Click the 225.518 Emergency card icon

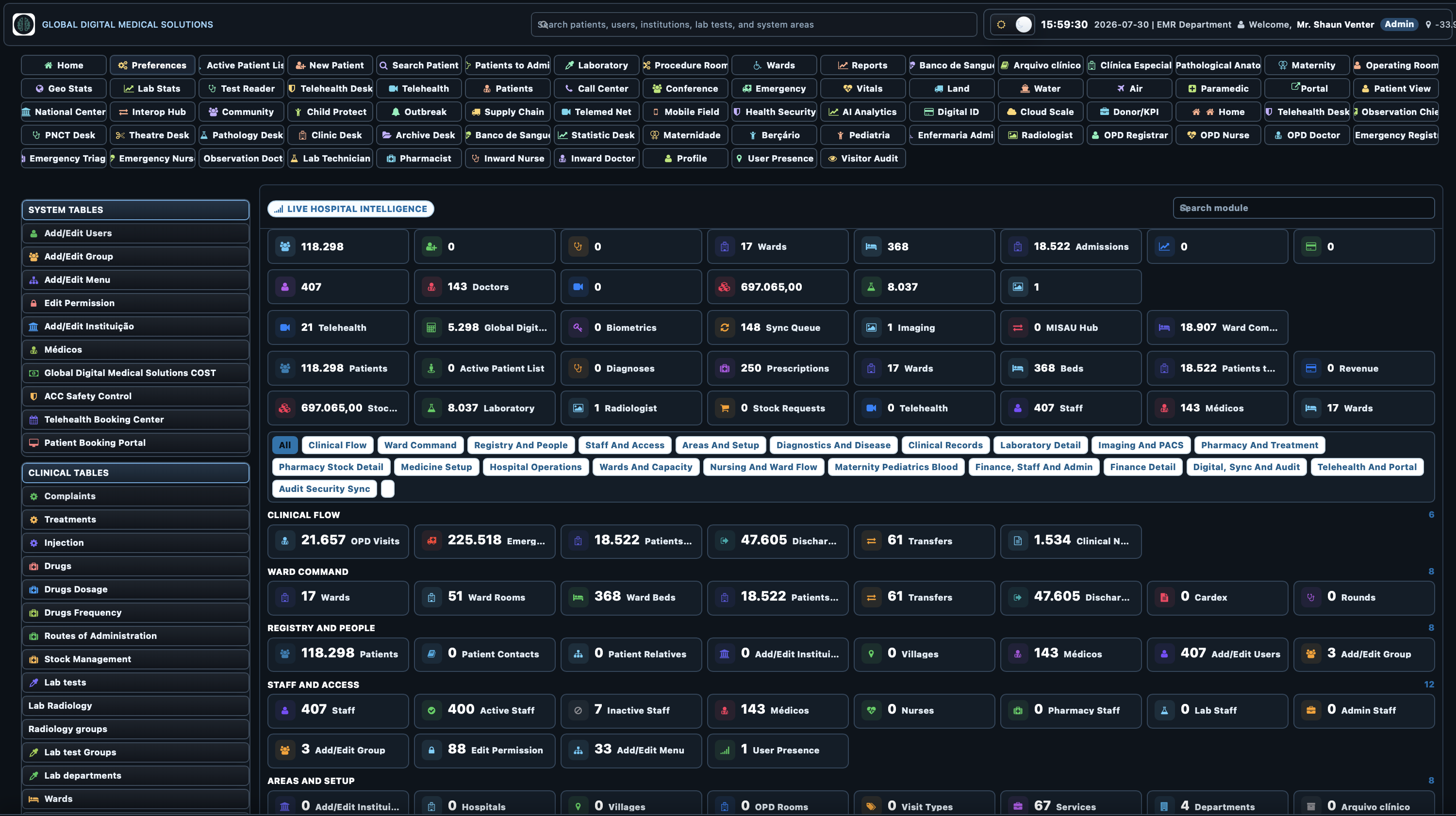432,541
